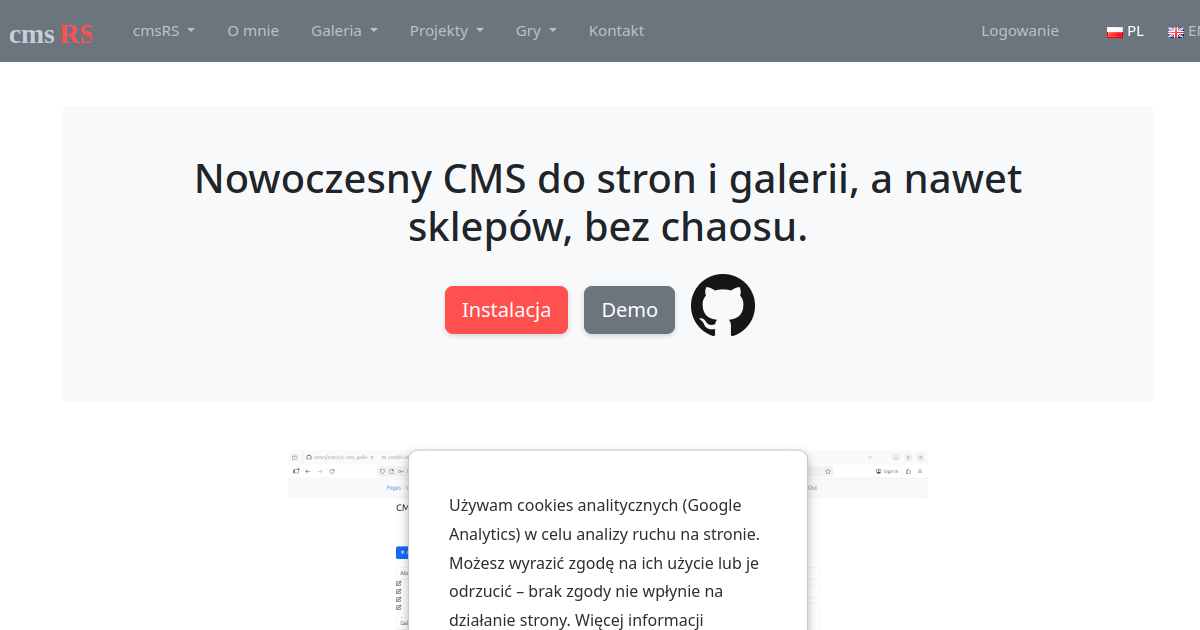1200x630 pixels.
Task: Switch language to Polish (PL flag)
Action: pyautogui.click(x=1125, y=31)
